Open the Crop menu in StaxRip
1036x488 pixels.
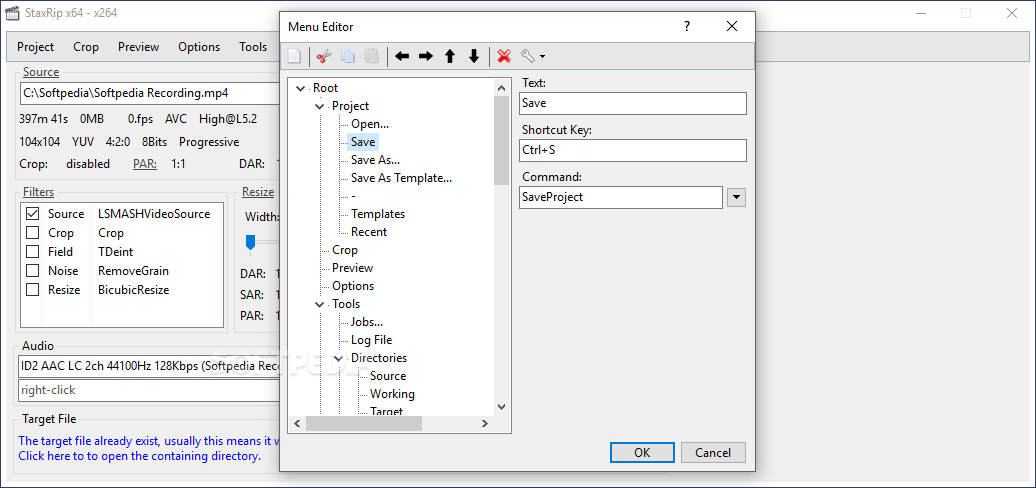coord(86,47)
